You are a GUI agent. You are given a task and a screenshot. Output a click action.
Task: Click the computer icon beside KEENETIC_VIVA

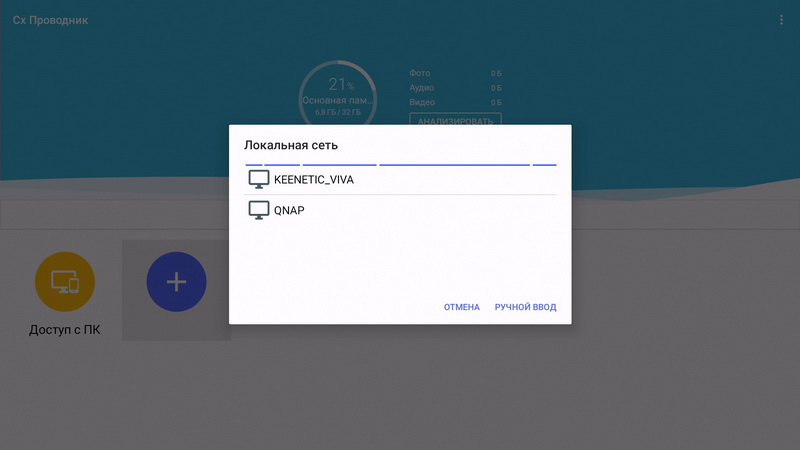coord(259,180)
